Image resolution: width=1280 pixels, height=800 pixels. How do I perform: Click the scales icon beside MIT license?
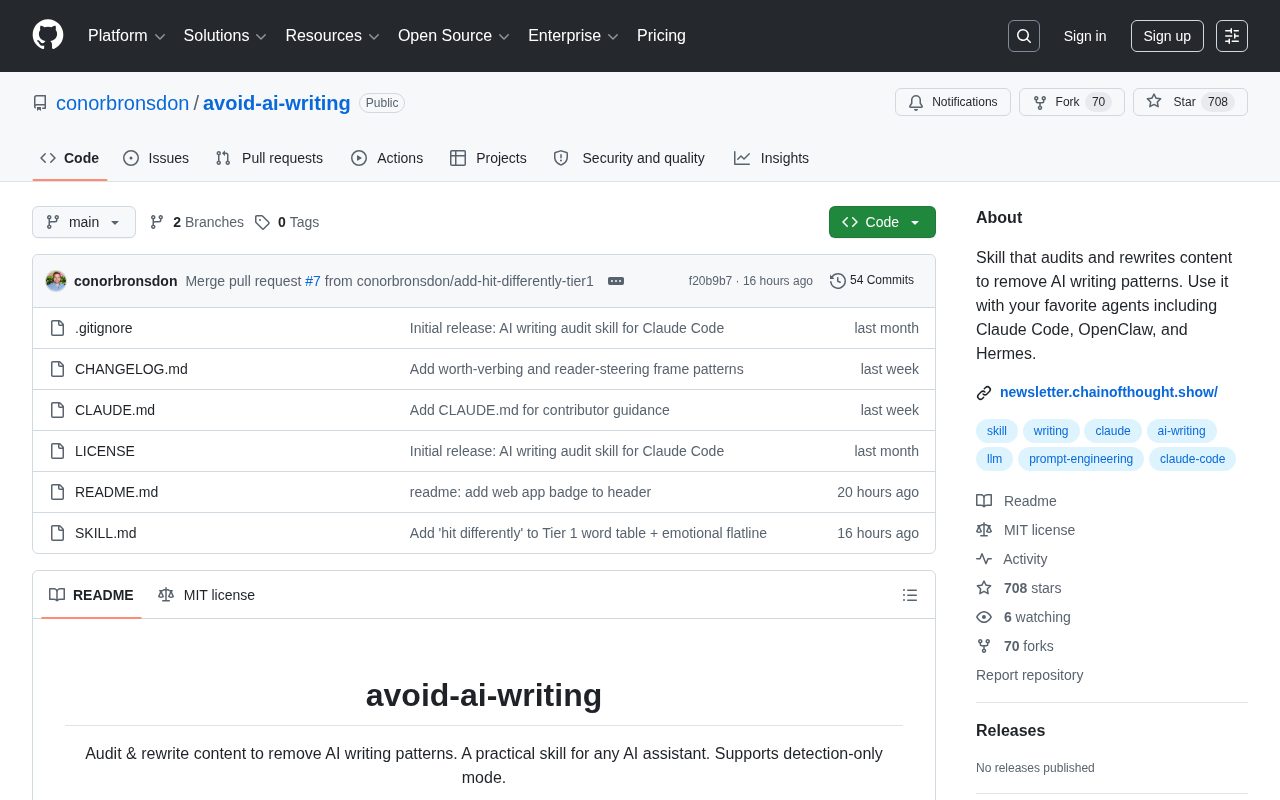[166, 595]
